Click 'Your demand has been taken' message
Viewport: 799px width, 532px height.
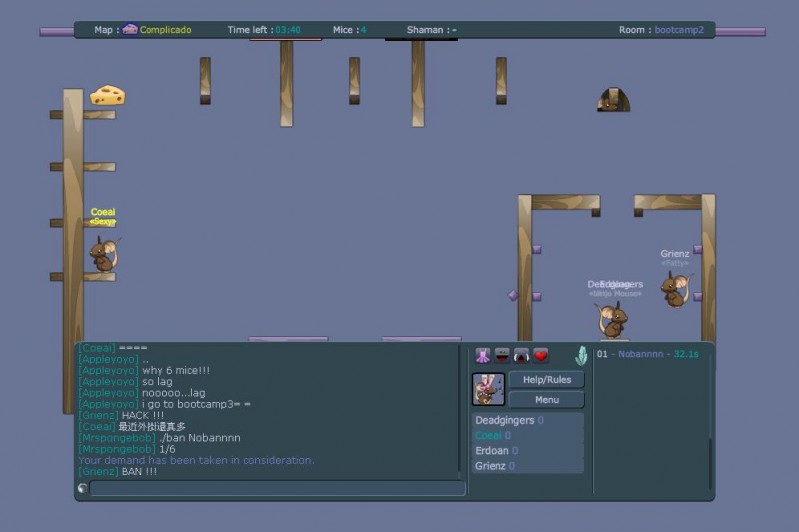[196, 460]
